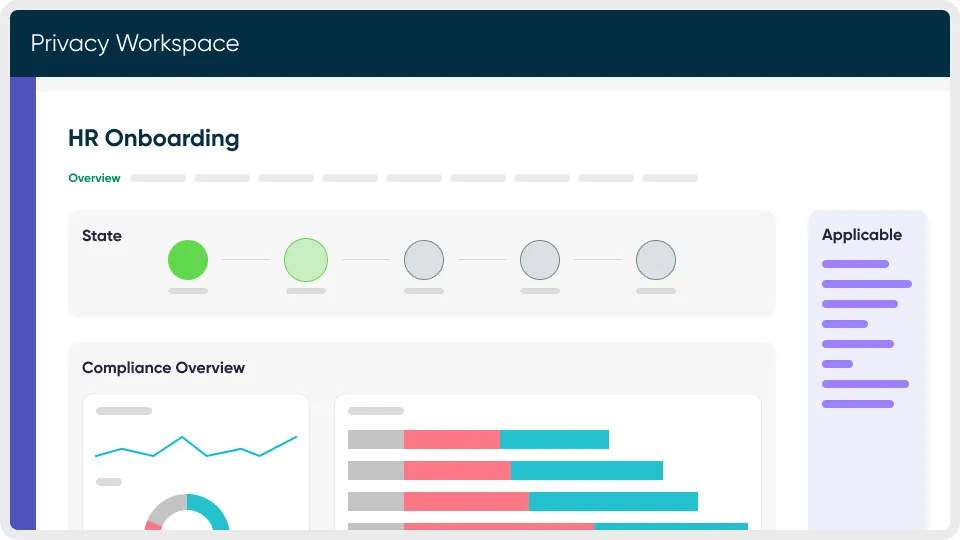
Task: Open the second purple Applicable list item
Action: coord(866,284)
